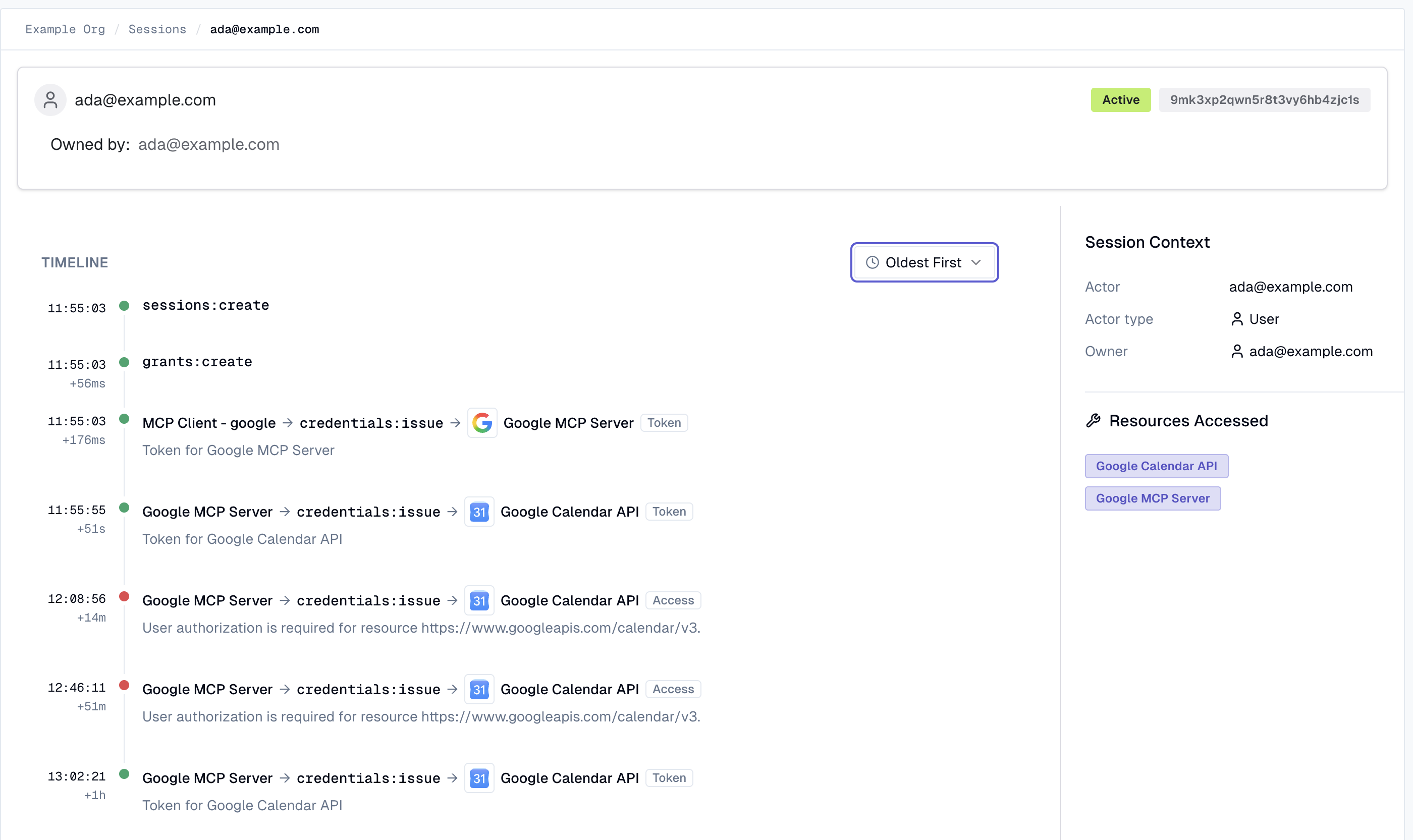Click the ada@example.com session title
This screenshot has width=1413, height=840.
(145, 100)
